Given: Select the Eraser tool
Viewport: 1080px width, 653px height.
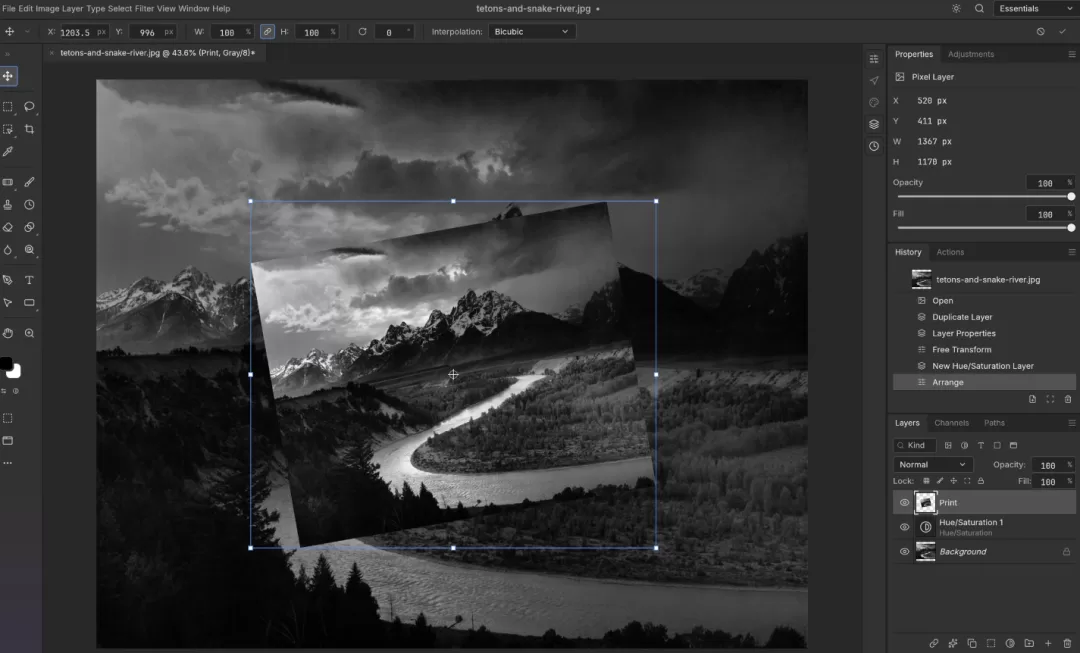Looking at the screenshot, I should pos(8,227).
